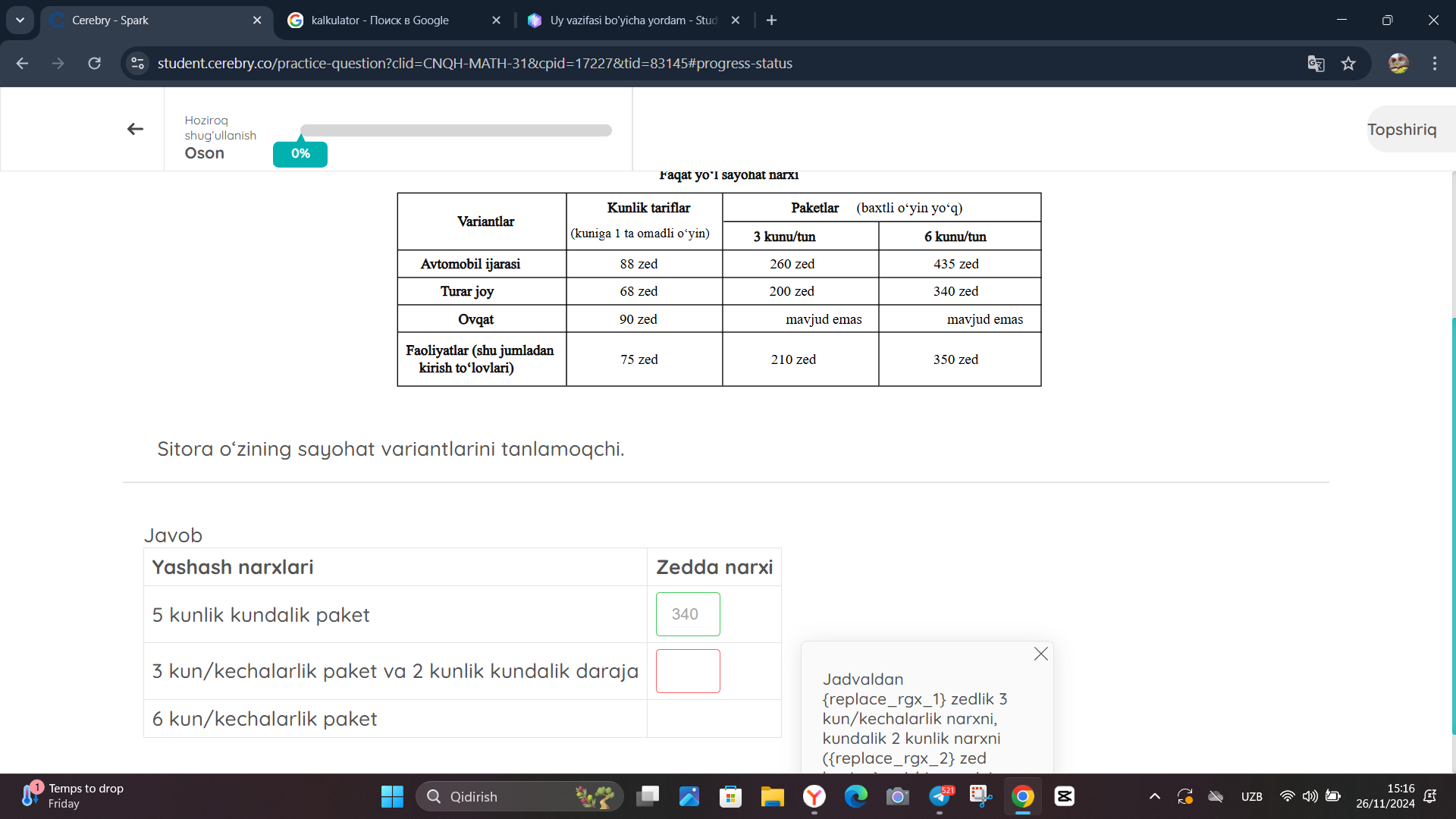
Task: Open Task View from the taskbar
Action: click(648, 796)
